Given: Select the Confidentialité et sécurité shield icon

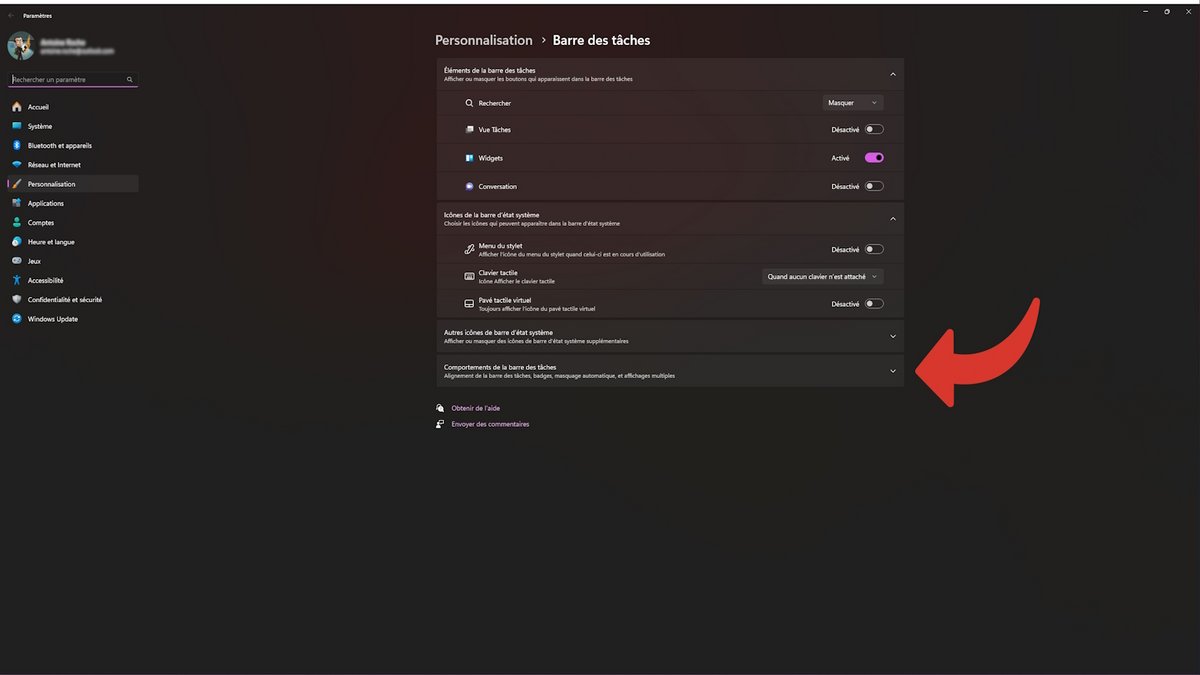Looking at the screenshot, I should [x=17, y=300].
